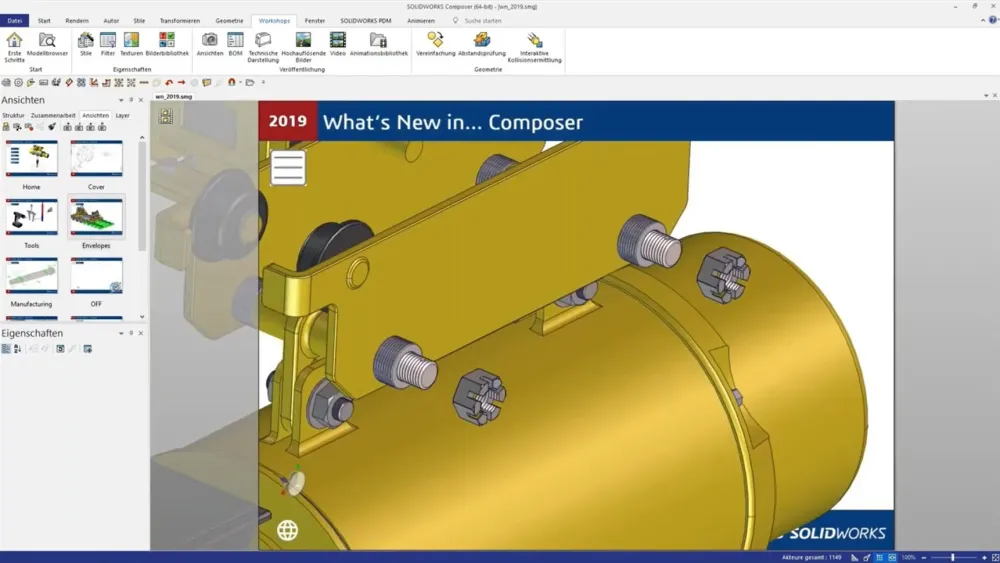The width and height of the screenshot is (1000, 563).
Task: Switch to the Rendern ribbon tab
Action: pos(77,20)
